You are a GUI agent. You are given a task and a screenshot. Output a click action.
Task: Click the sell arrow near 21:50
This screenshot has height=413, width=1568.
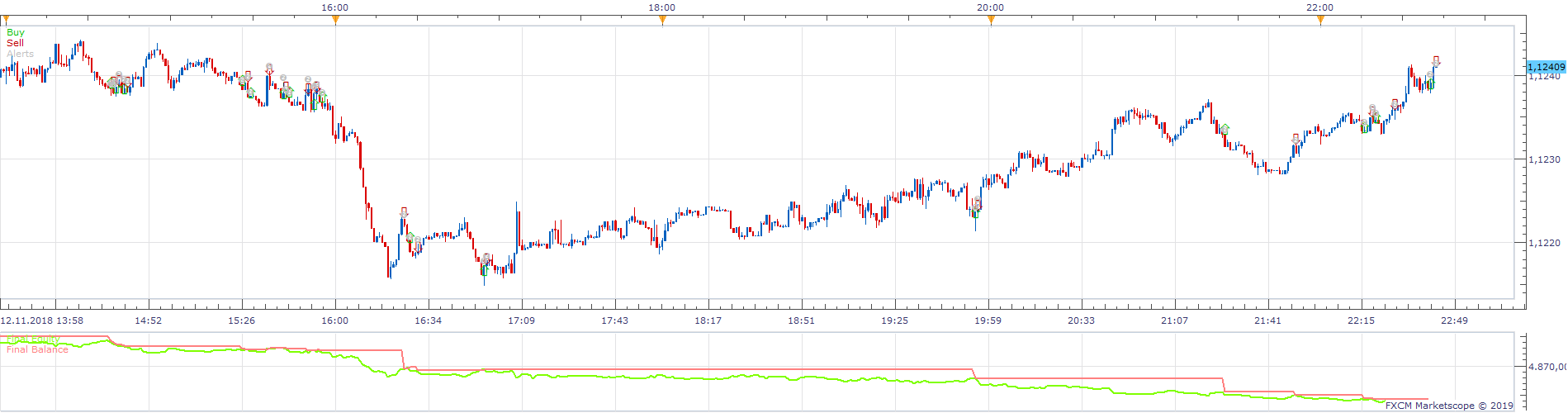[x=1295, y=139]
